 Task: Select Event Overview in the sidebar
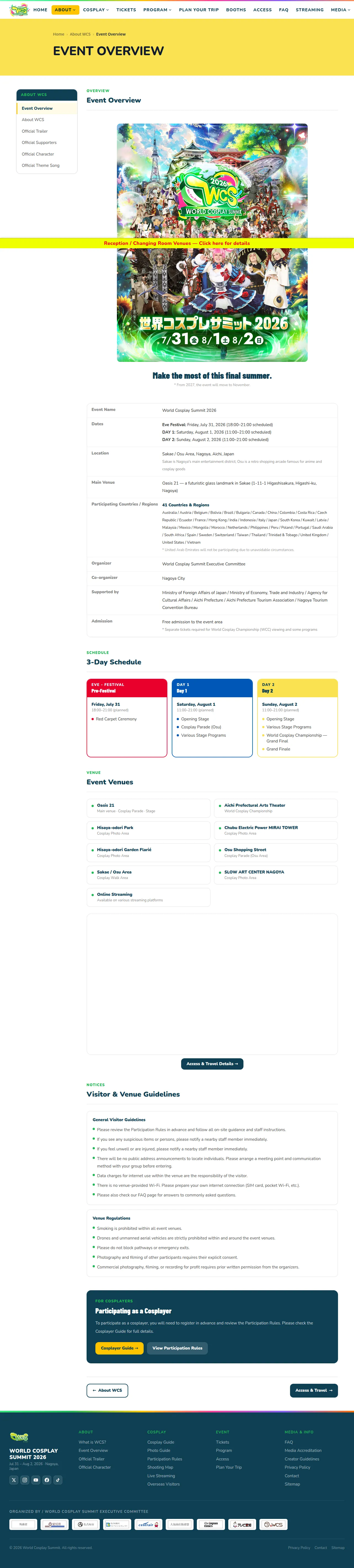(47, 108)
